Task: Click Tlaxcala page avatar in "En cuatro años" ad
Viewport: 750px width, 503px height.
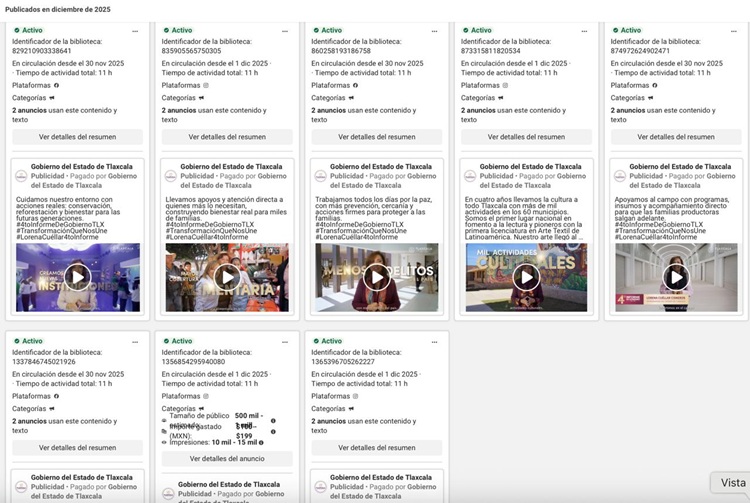Action: (470, 176)
